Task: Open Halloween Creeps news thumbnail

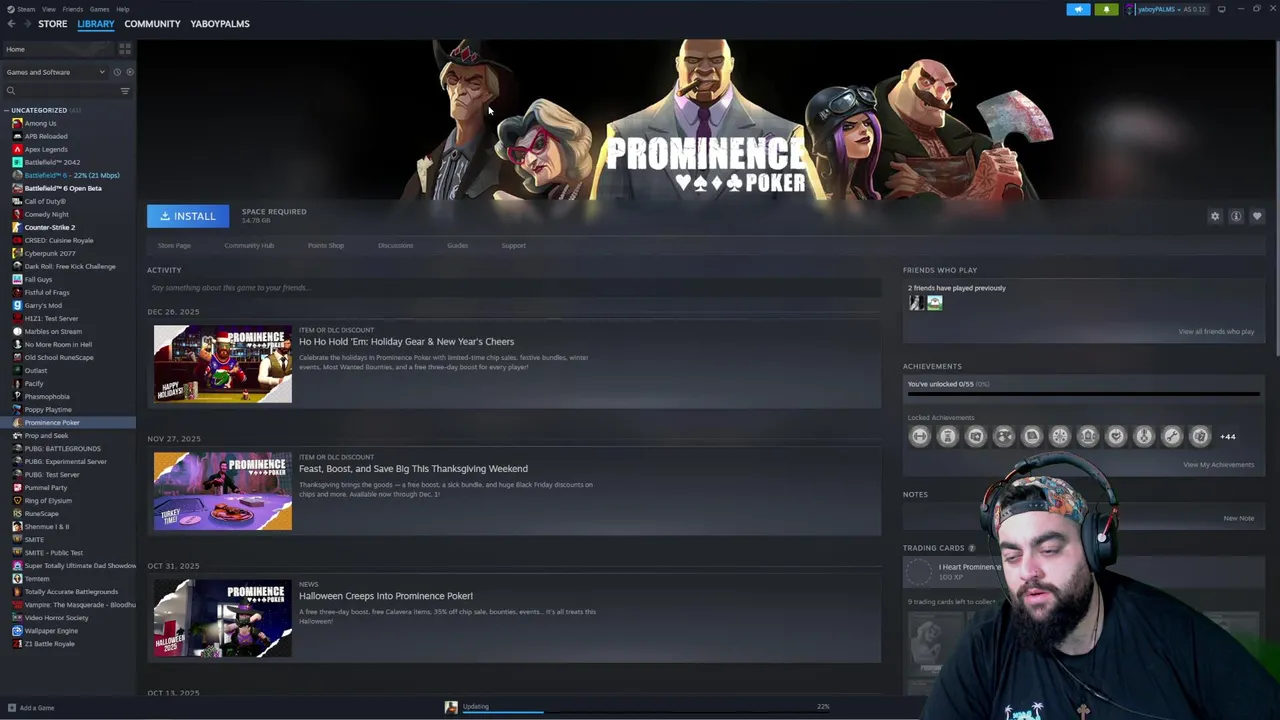Action: point(223,618)
